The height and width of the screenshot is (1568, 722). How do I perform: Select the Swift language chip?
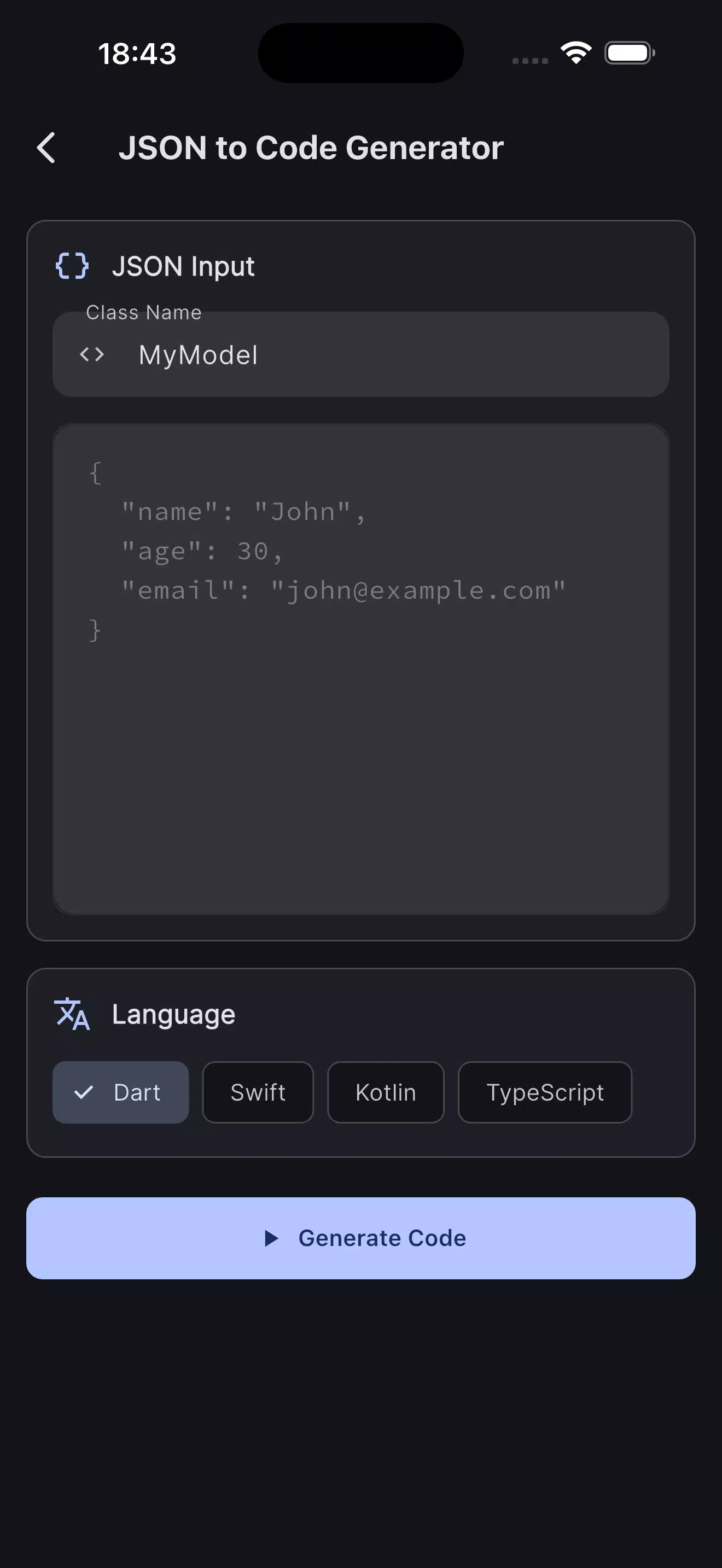tap(258, 1092)
